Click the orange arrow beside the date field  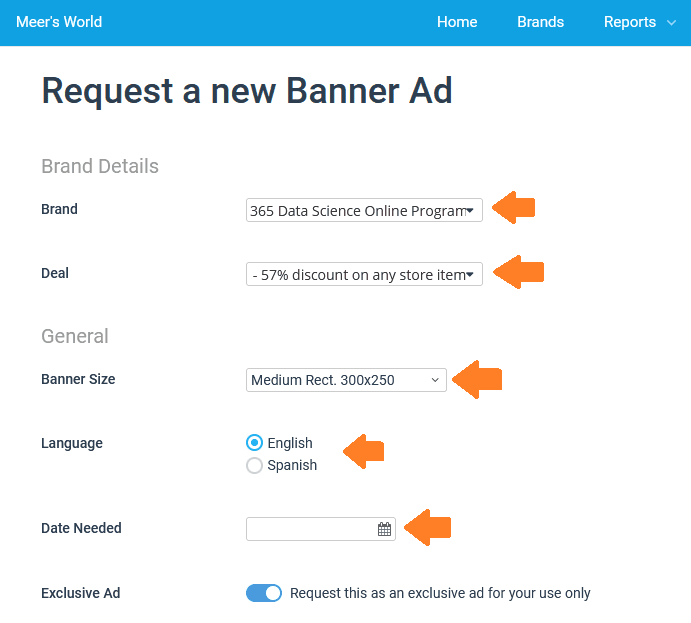coord(426,527)
